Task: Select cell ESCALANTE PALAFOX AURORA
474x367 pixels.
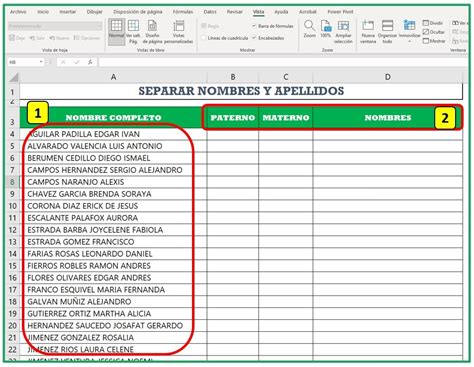Action: 113,218
